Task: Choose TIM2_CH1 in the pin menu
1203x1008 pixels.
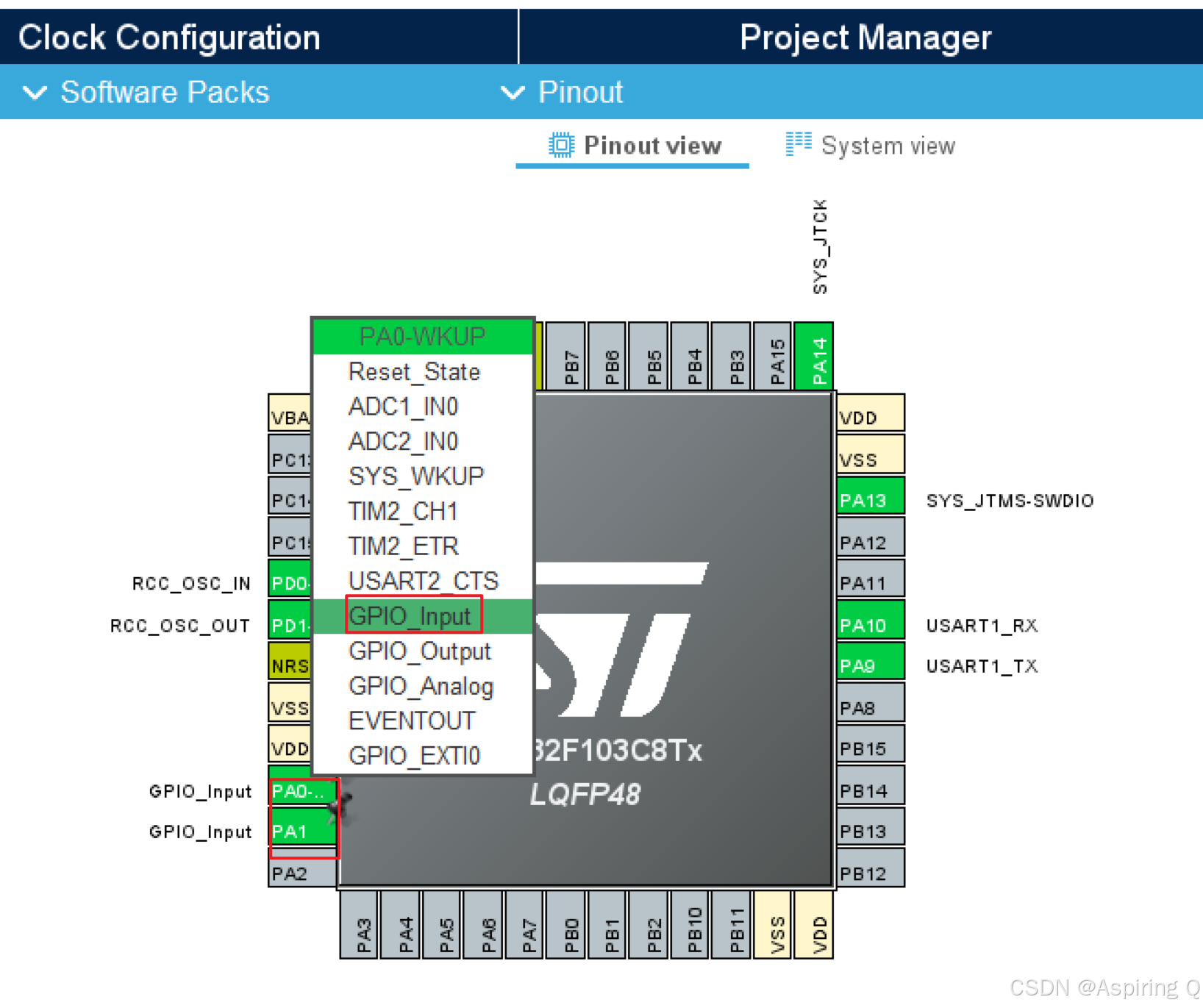Action: [x=423, y=511]
